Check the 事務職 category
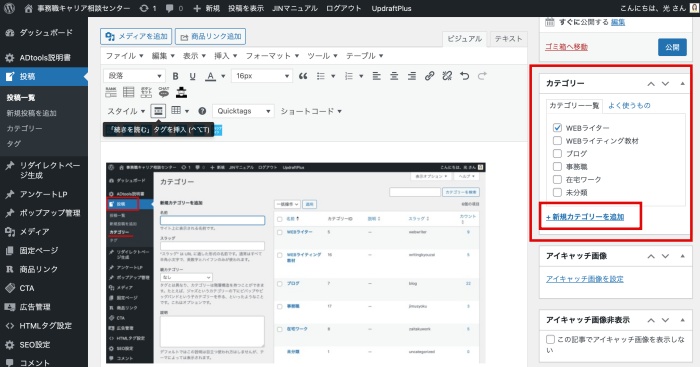700x367 pixels. pos(557,167)
